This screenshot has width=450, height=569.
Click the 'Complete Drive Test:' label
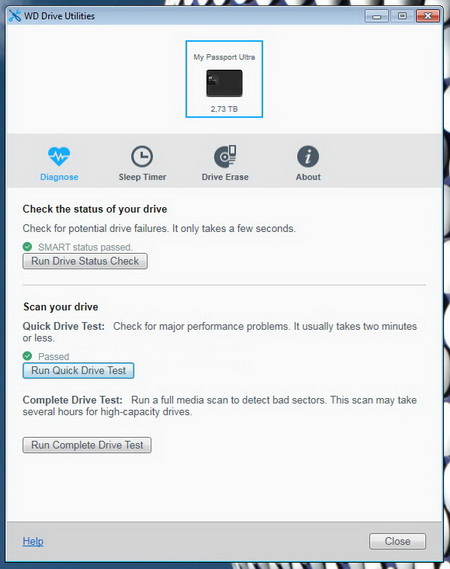click(x=73, y=400)
